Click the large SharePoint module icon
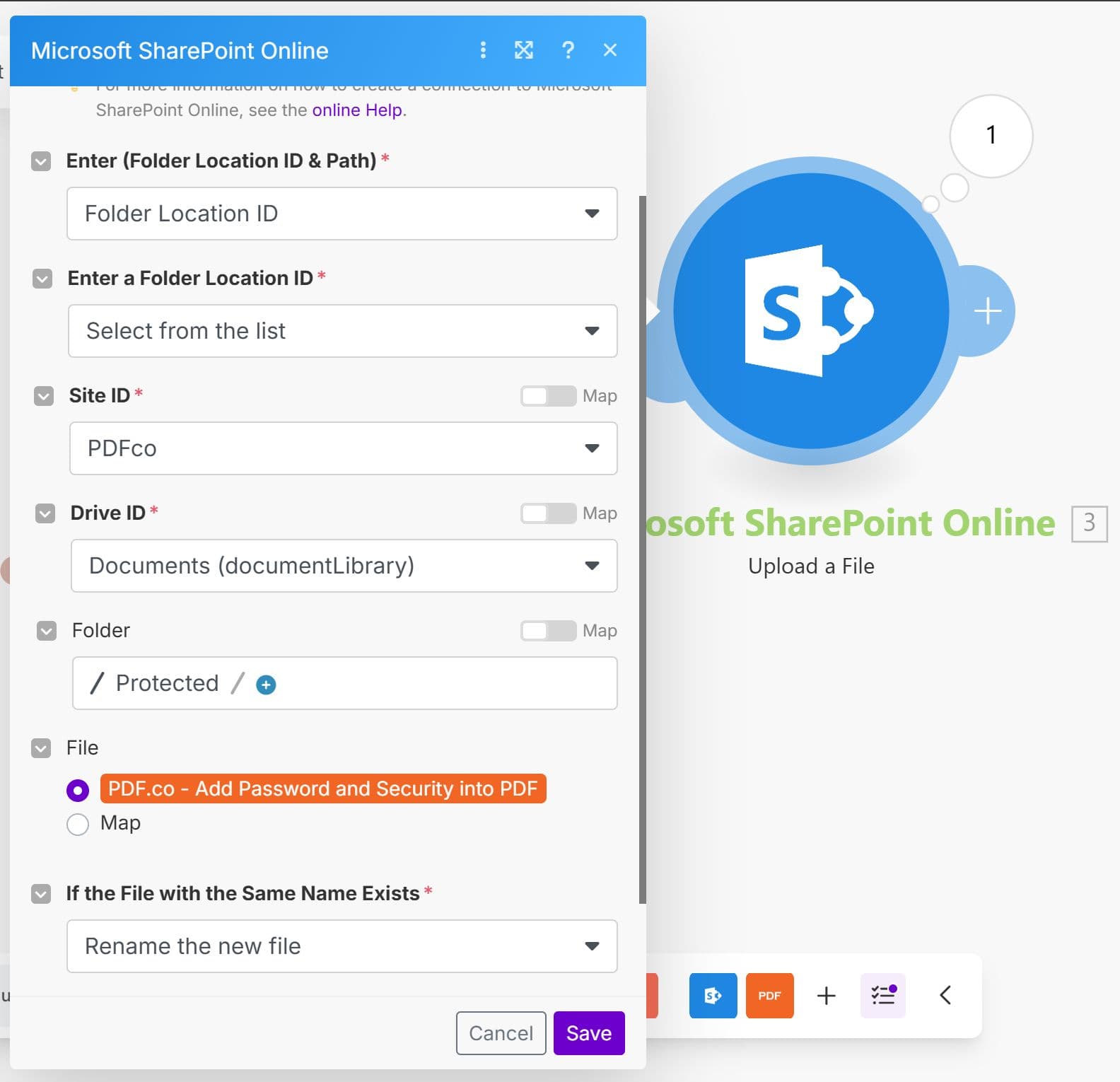1120x1082 pixels. tap(811, 311)
